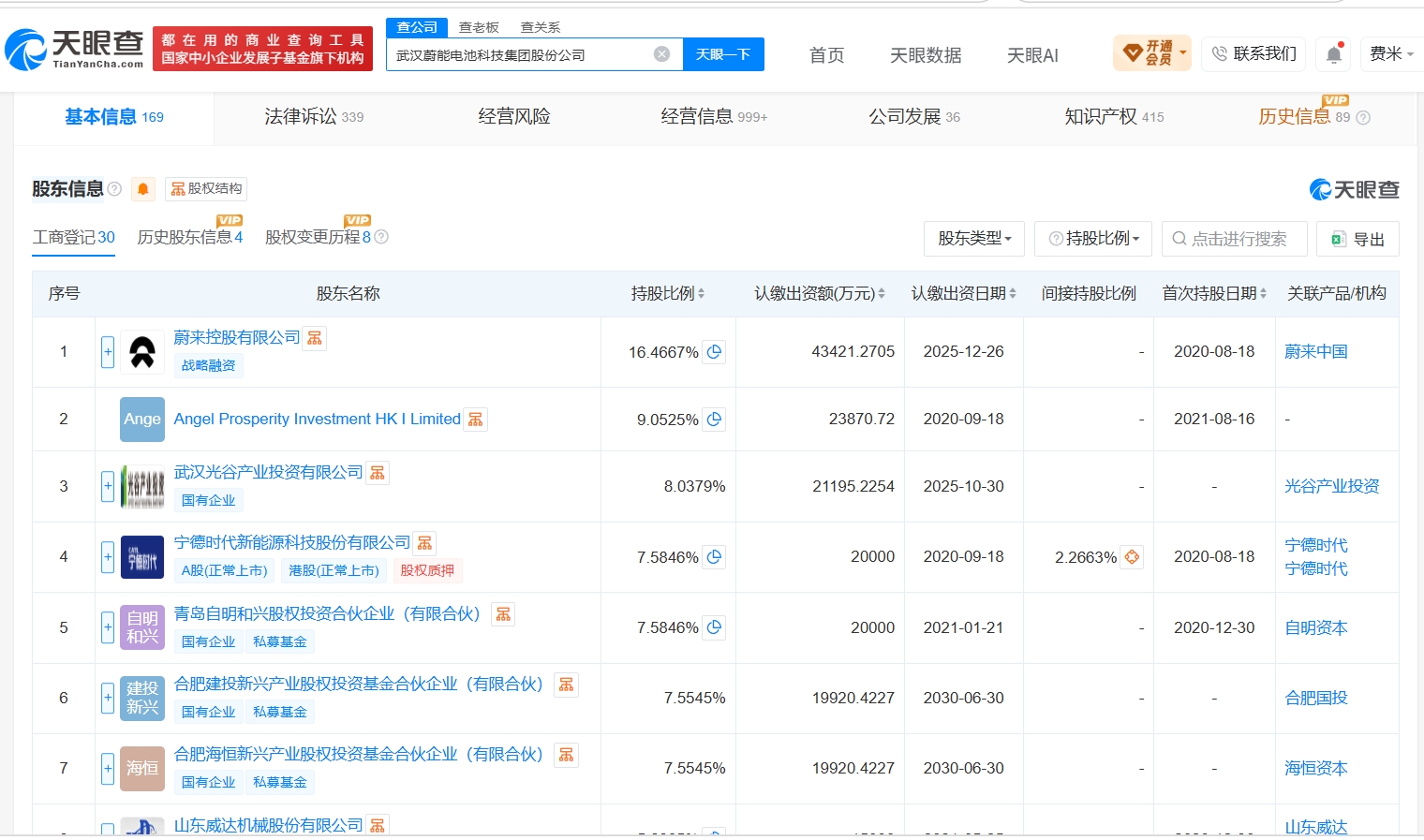Click the Tianyancha logo
This screenshot has width=1424, height=840.
click(x=74, y=49)
